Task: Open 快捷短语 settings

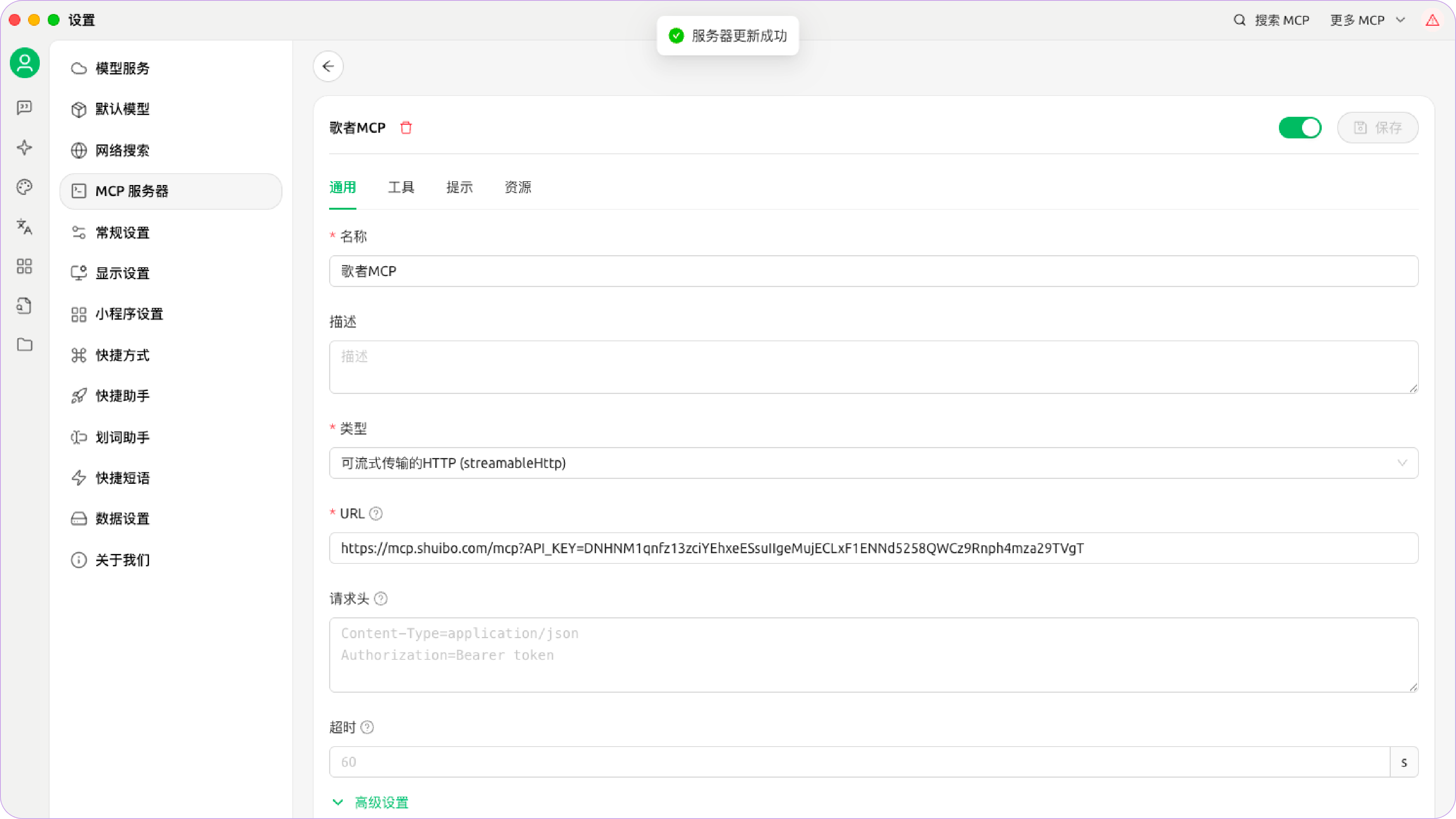Action: 171,478
